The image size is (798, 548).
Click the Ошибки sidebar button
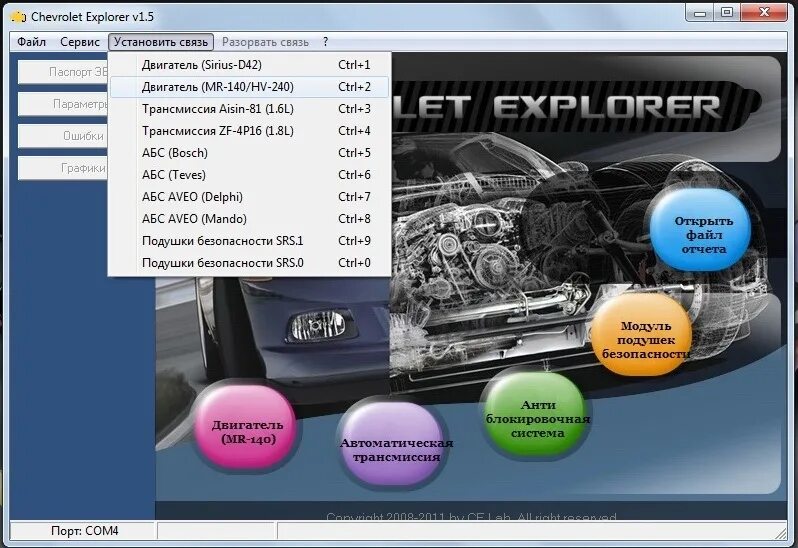coord(63,136)
